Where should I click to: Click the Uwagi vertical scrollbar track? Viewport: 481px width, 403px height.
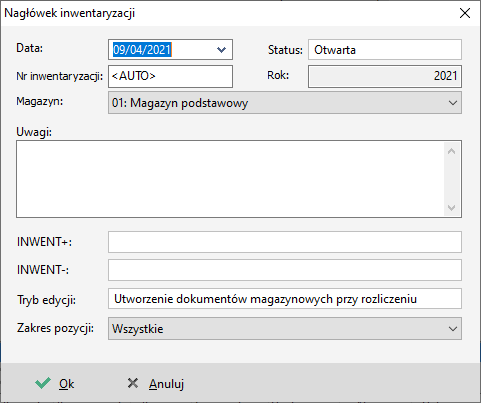tap(452, 179)
